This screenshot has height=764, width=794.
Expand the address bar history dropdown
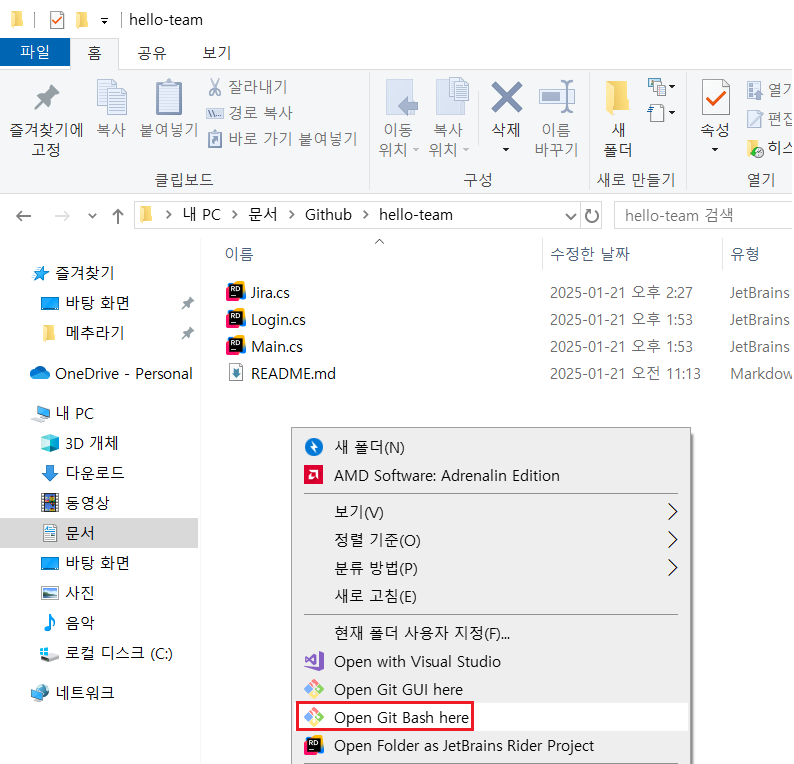[571, 216]
